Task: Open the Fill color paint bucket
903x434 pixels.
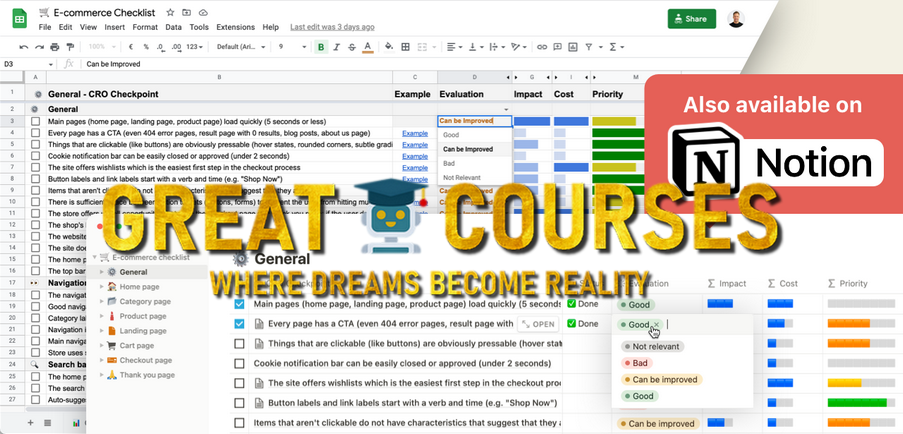Action: pos(389,47)
